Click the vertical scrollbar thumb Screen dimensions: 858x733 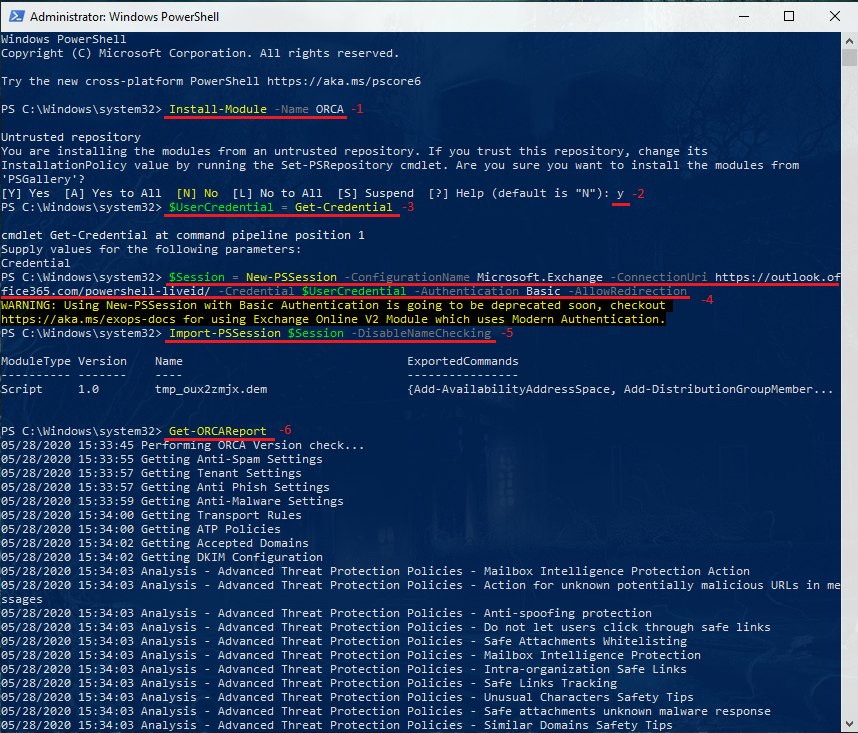pyautogui.click(x=849, y=57)
